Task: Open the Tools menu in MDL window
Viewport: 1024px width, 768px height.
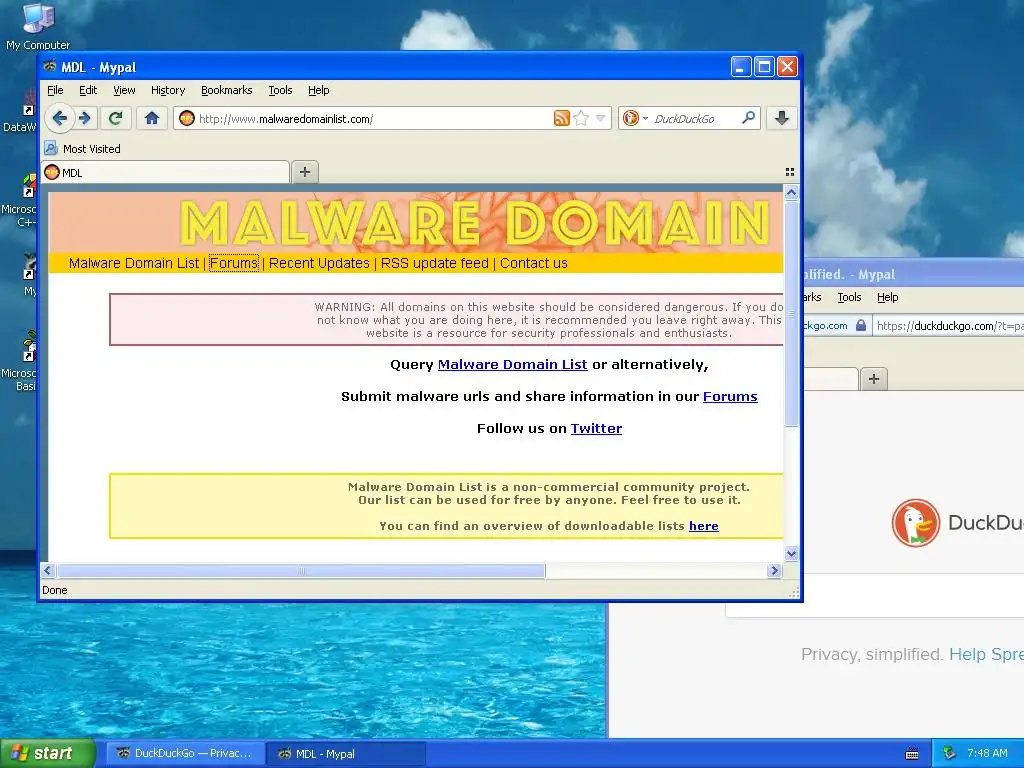Action: (x=280, y=90)
